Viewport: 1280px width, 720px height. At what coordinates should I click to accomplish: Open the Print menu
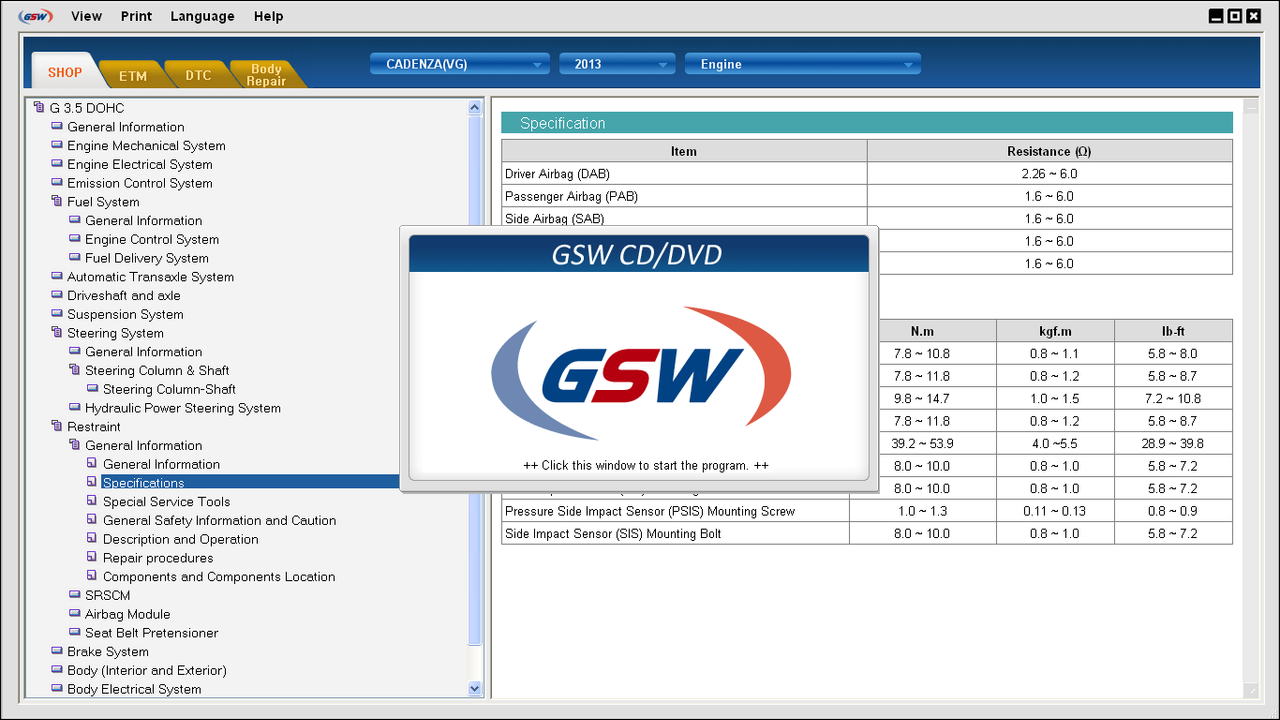pyautogui.click(x=137, y=16)
